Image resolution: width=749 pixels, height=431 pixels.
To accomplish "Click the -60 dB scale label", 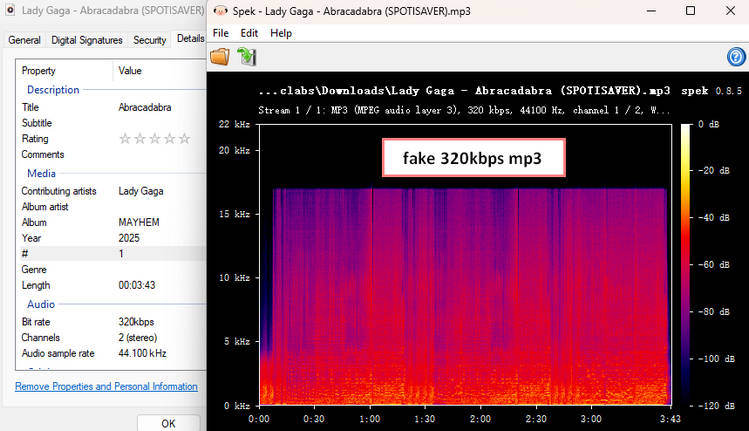I will click(714, 265).
